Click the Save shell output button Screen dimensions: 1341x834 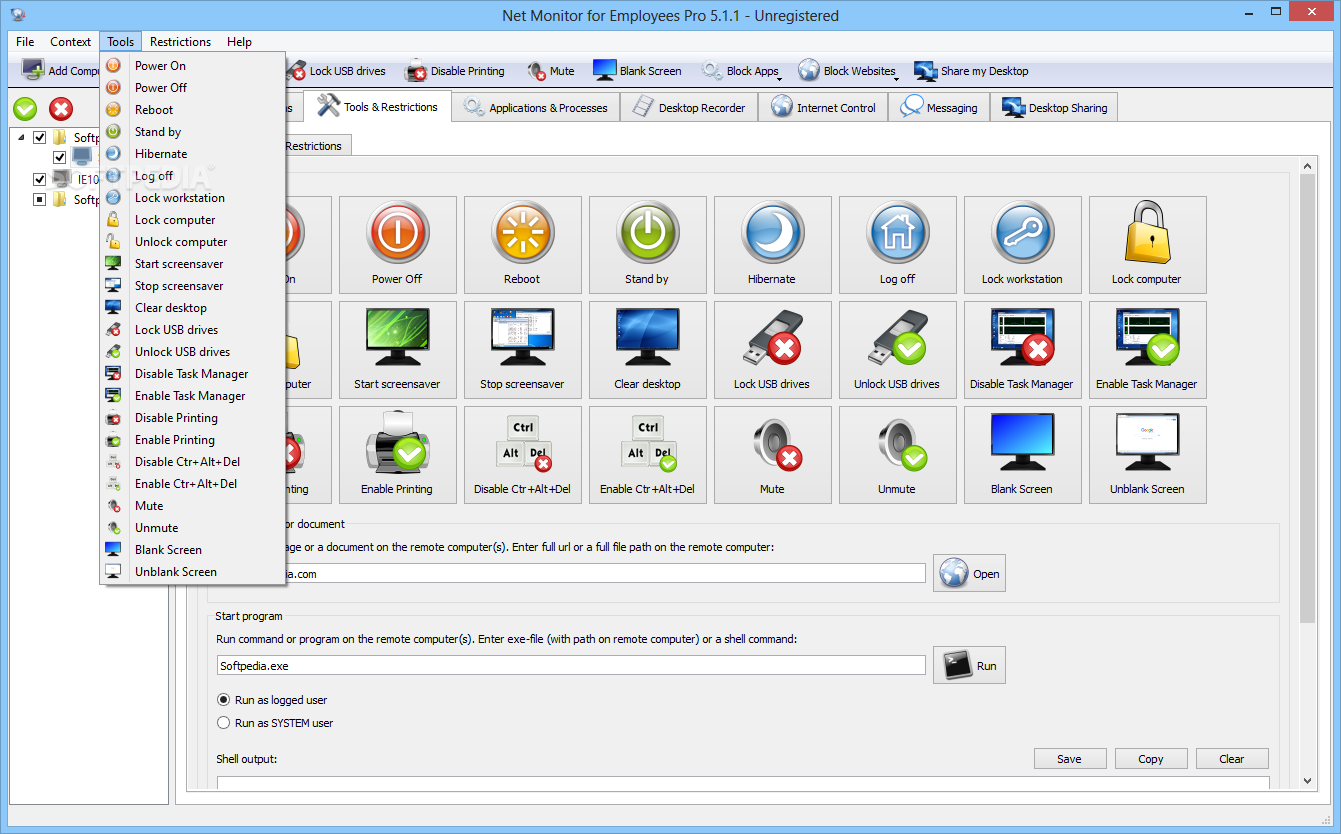1070,759
